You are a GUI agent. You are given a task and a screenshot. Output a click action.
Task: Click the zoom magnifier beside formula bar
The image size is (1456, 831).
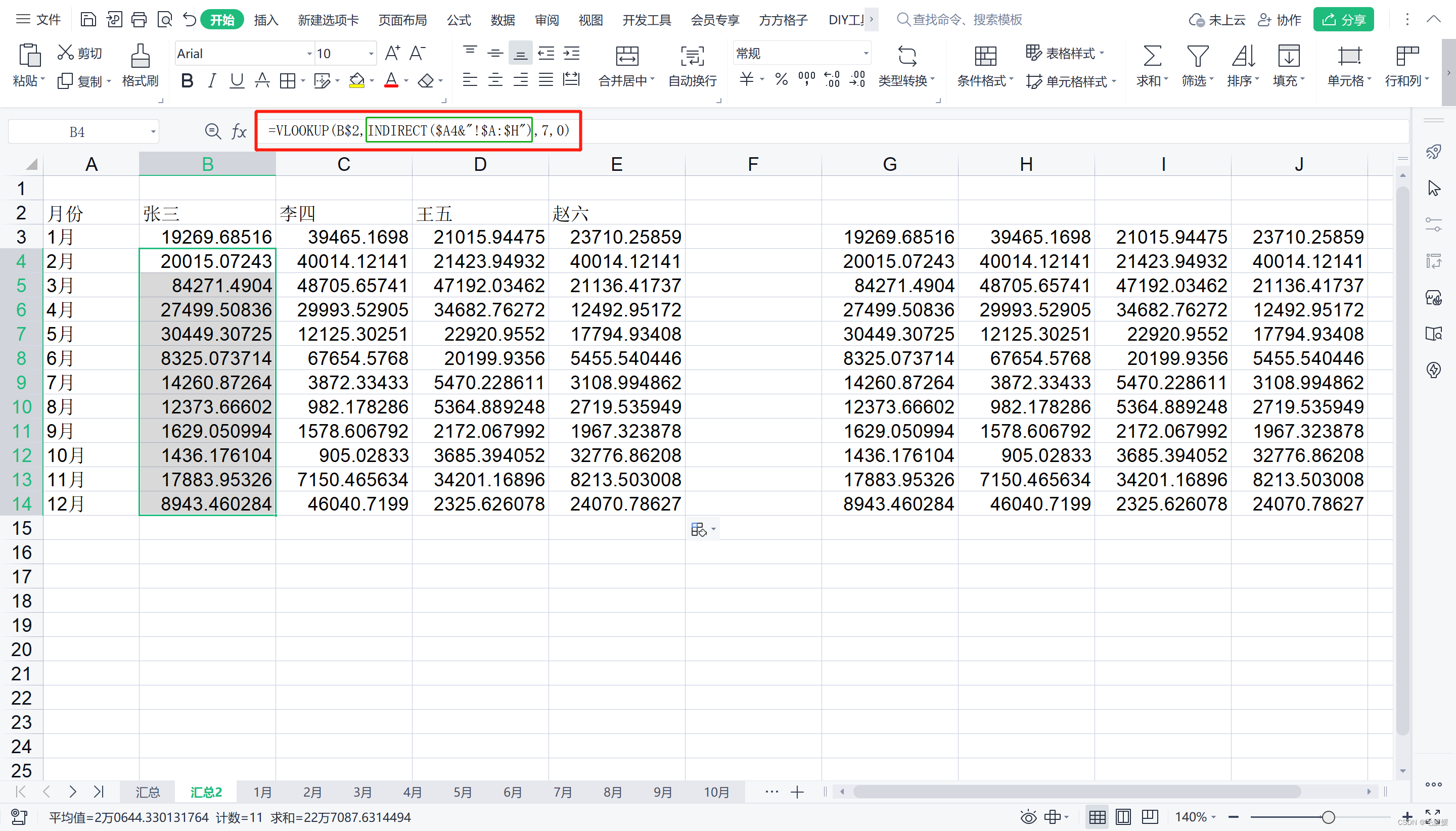point(213,132)
